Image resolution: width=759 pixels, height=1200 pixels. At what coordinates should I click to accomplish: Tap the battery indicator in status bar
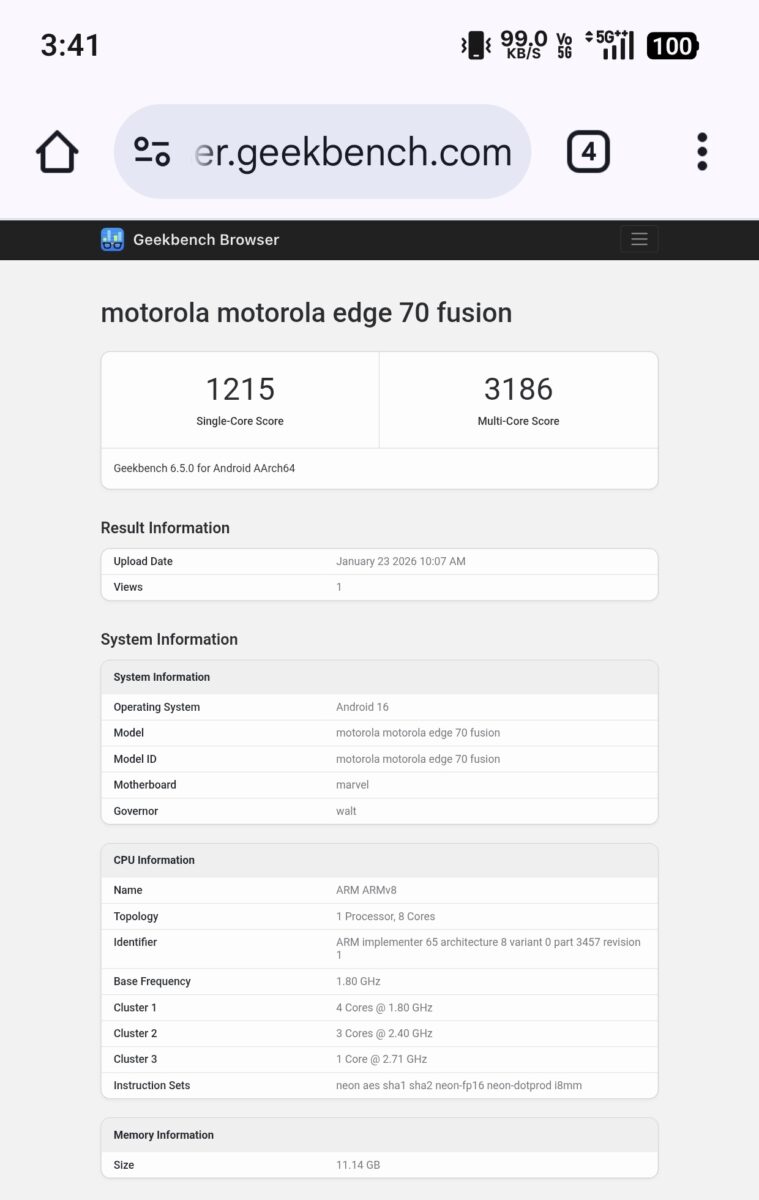click(x=672, y=46)
